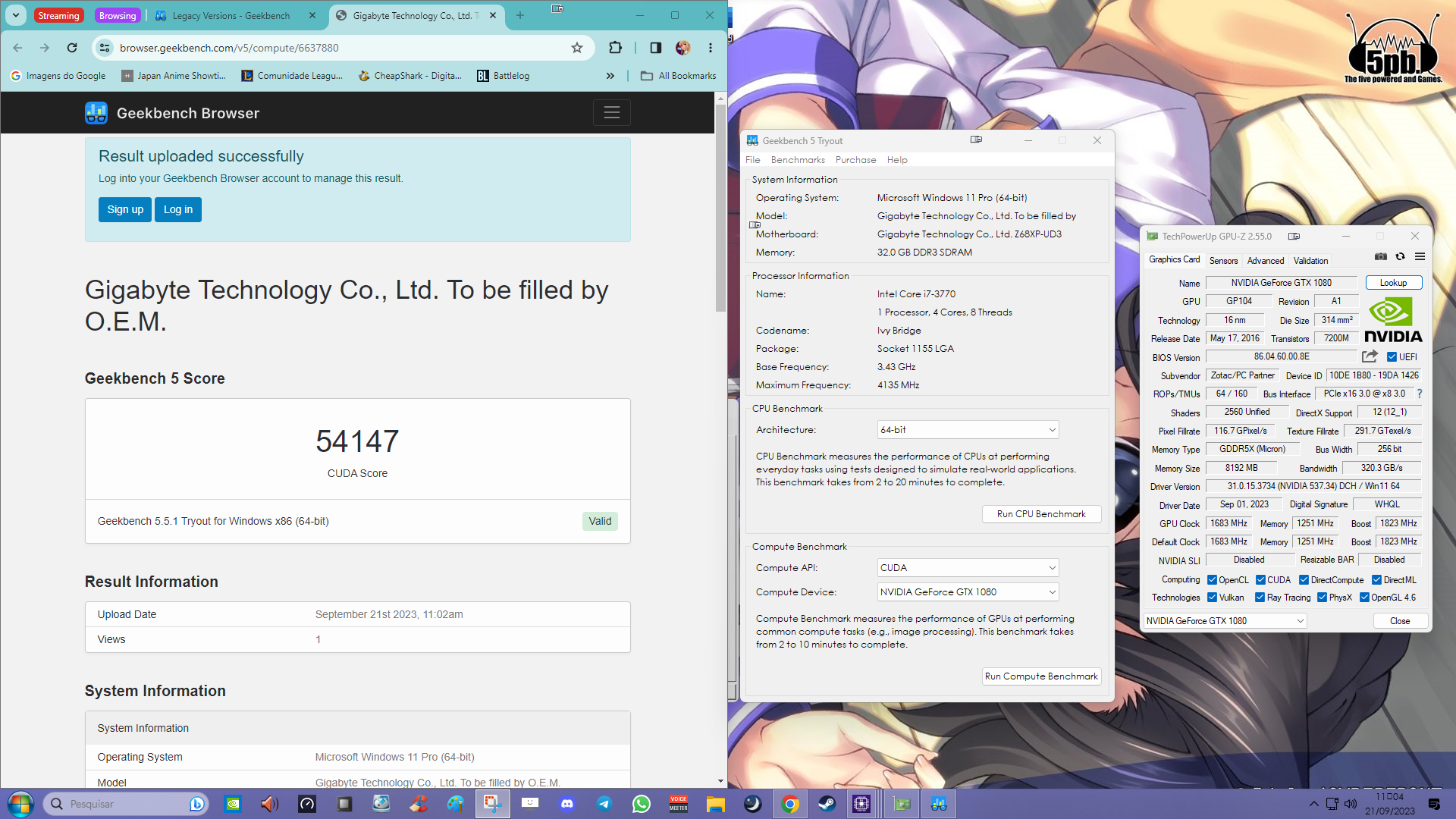The height and width of the screenshot is (819, 1456).
Task: Open the Geekbench Purchase menu
Action: point(855,160)
